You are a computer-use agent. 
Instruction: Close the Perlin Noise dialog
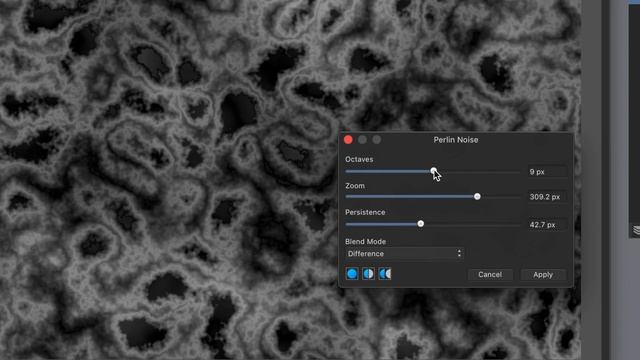(348, 140)
